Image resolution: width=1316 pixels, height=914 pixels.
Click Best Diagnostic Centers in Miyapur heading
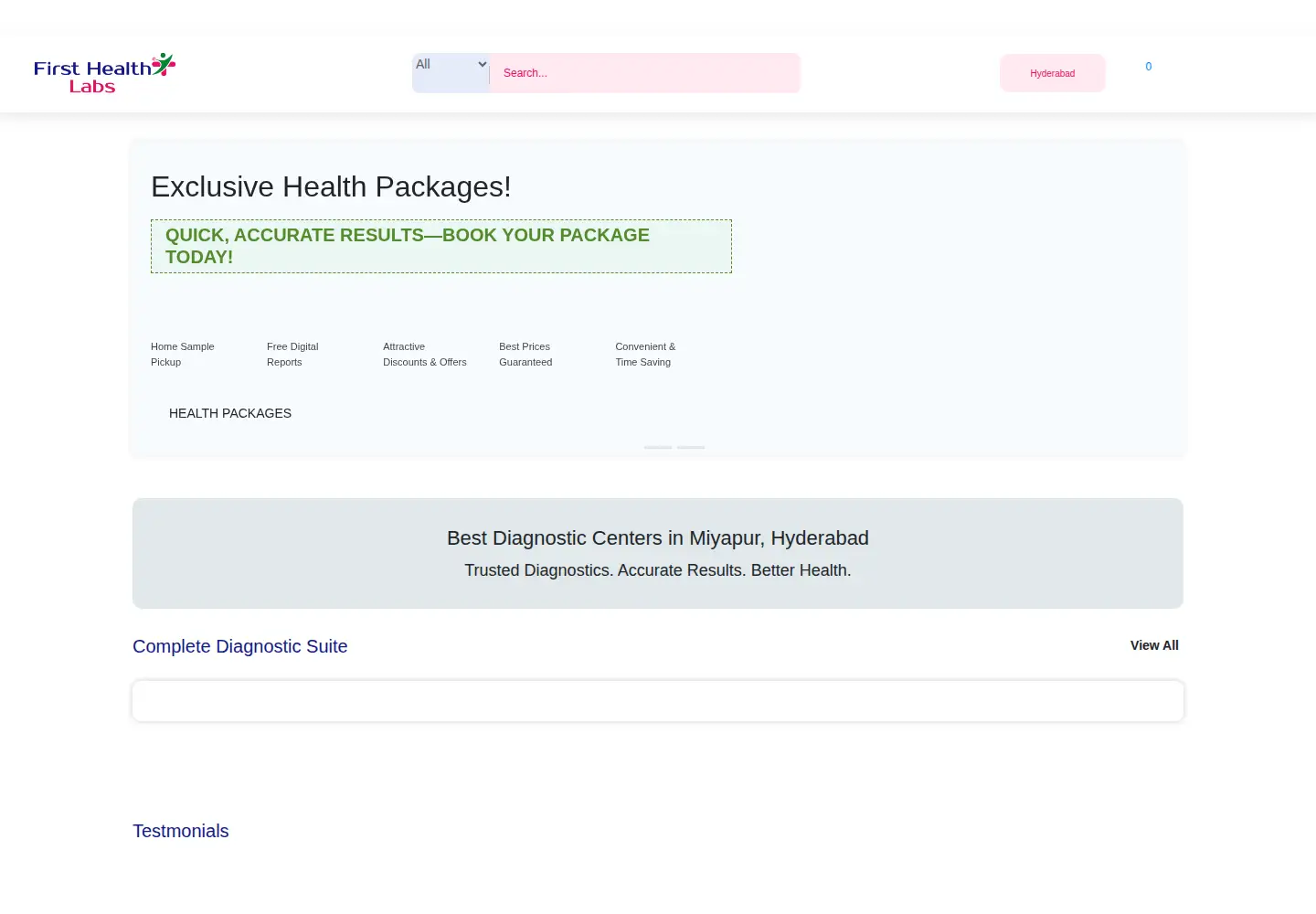point(658,538)
